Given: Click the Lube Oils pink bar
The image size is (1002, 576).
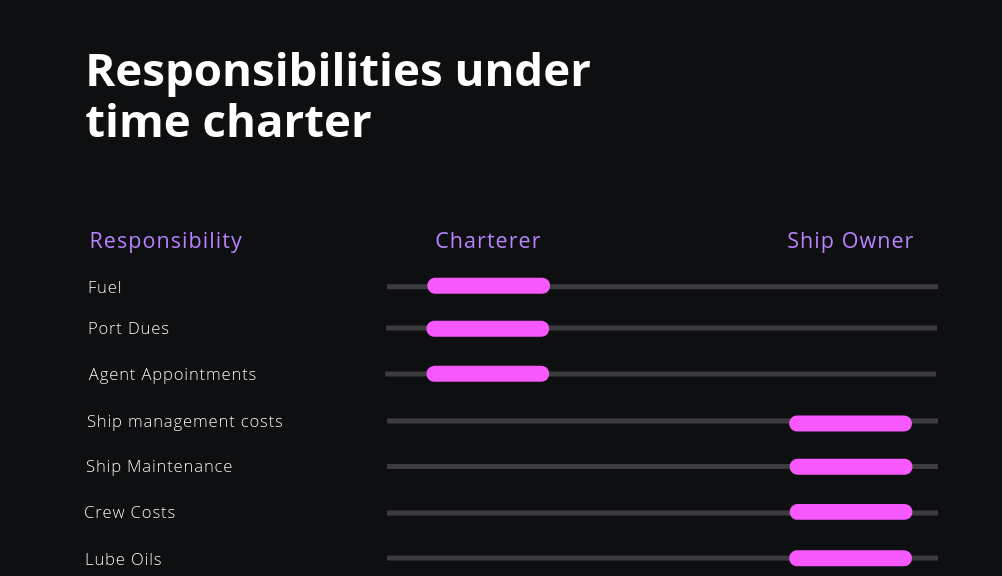Looking at the screenshot, I should pyautogui.click(x=851, y=558).
